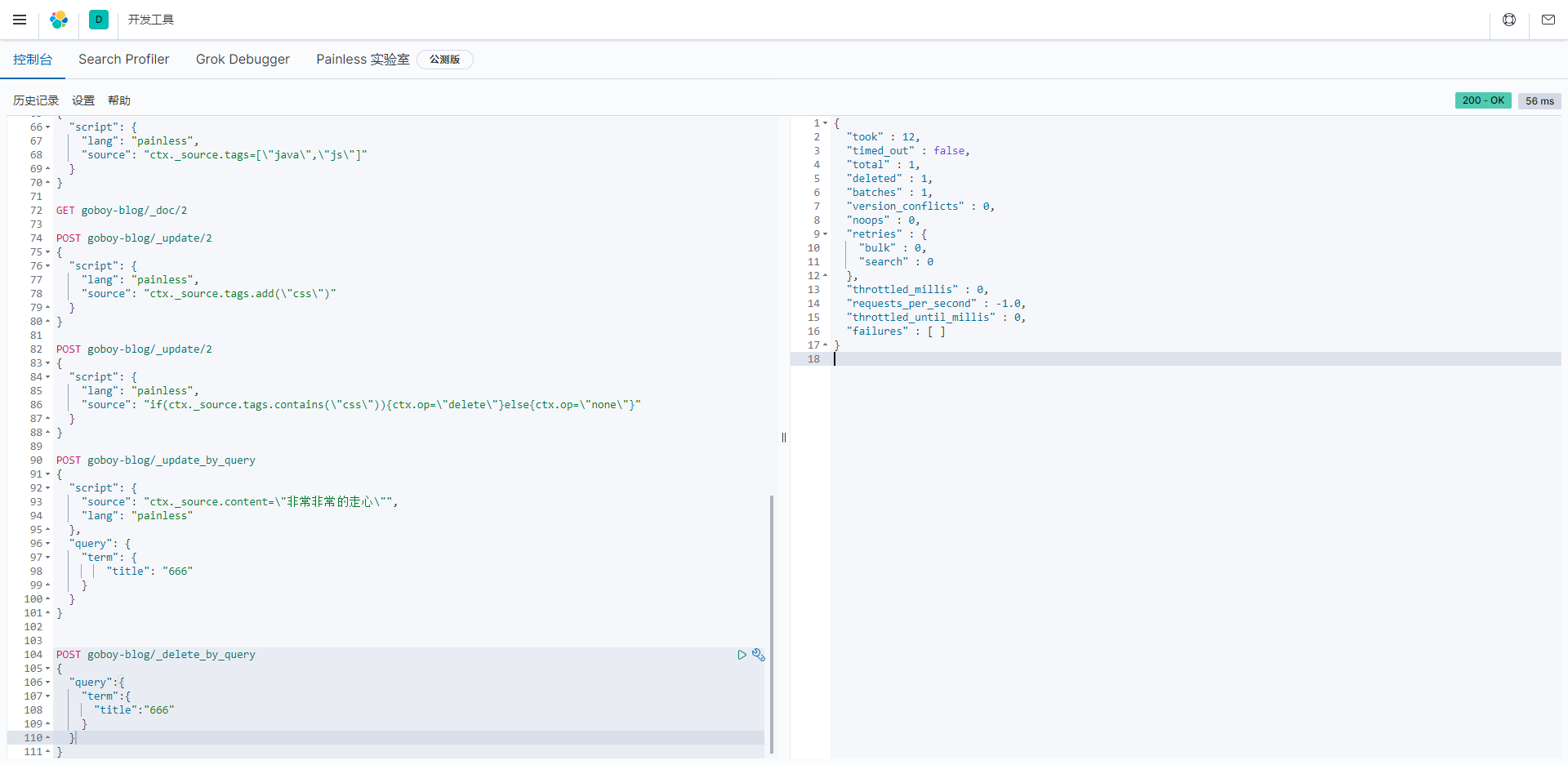The height and width of the screenshot is (765, 1568).
Task: Open the help menu icon in header
Action: click(1509, 20)
